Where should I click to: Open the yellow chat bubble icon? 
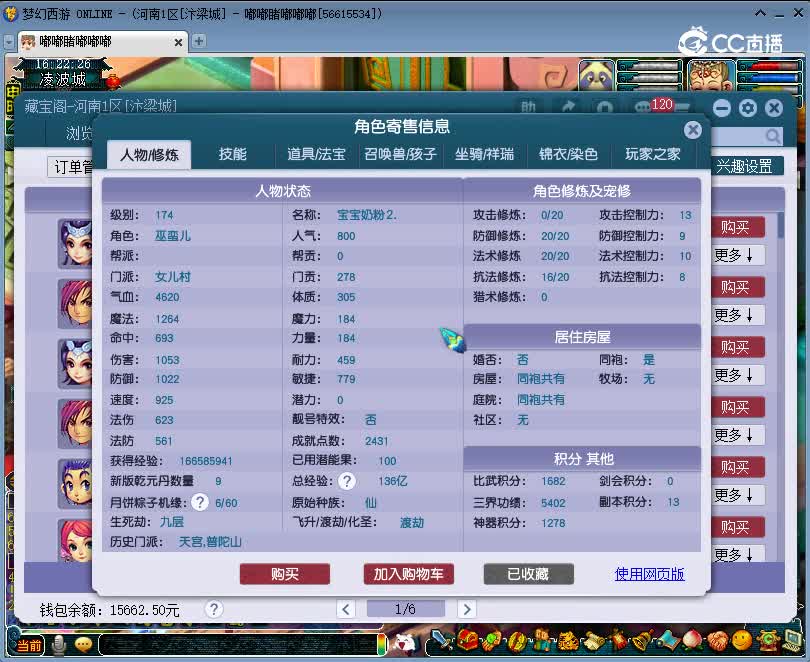84,644
